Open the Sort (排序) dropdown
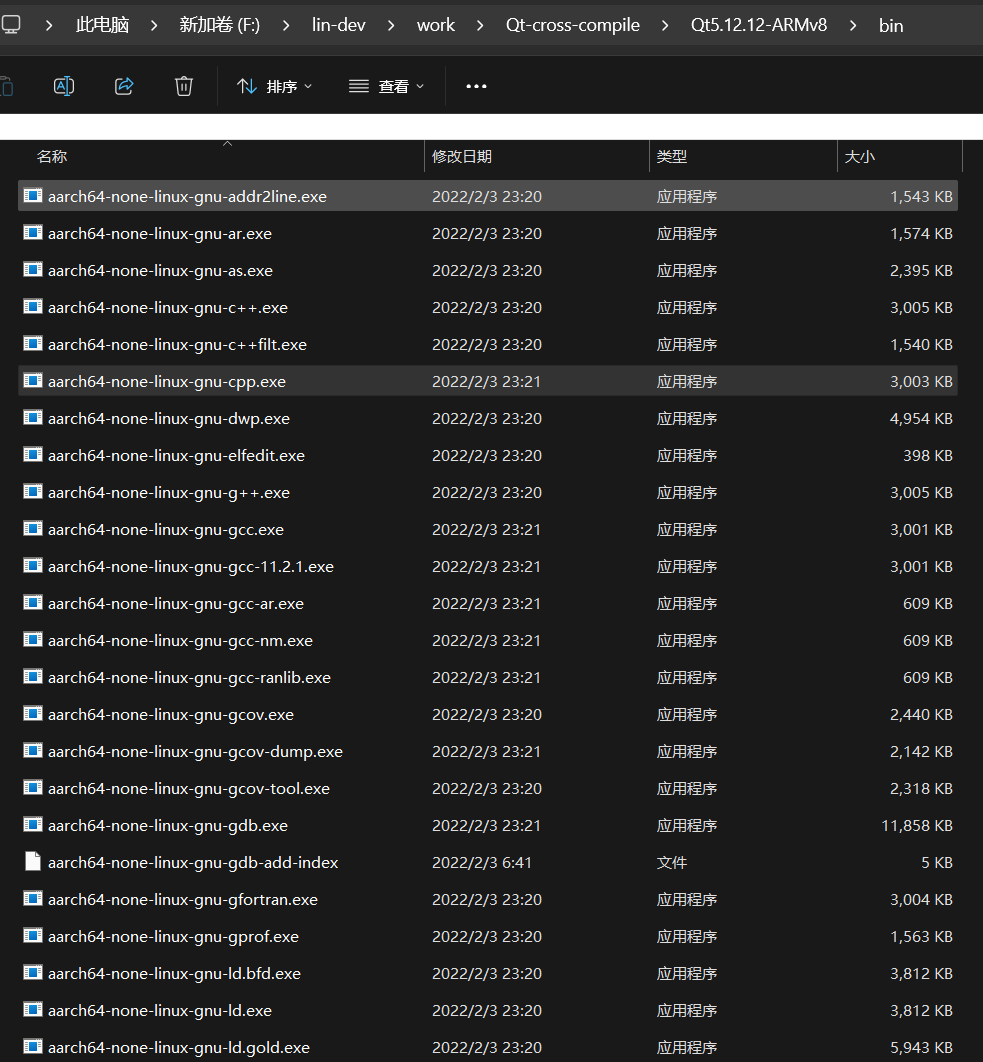983x1062 pixels. tap(274, 86)
